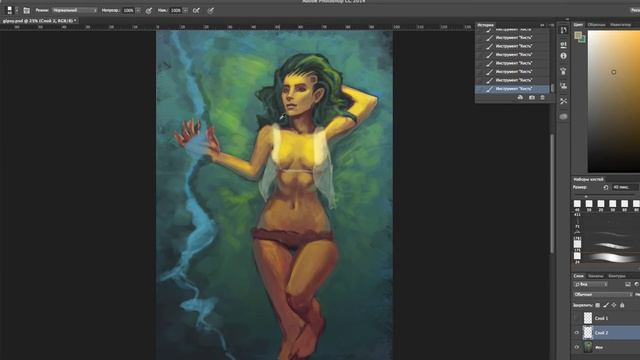This screenshot has height=360, width=640.
Task: Click the brush size value field
Action: (x=624, y=187)
